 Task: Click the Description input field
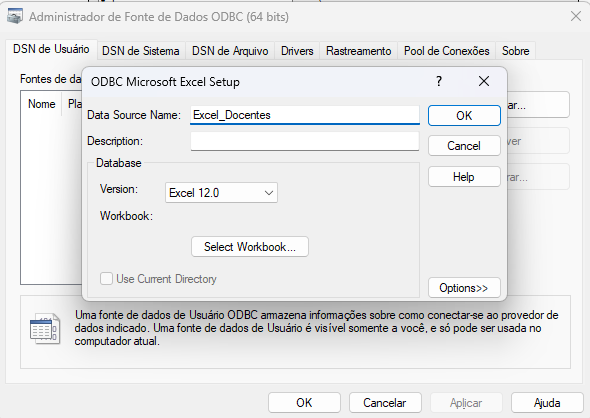[x=305, y=141]
